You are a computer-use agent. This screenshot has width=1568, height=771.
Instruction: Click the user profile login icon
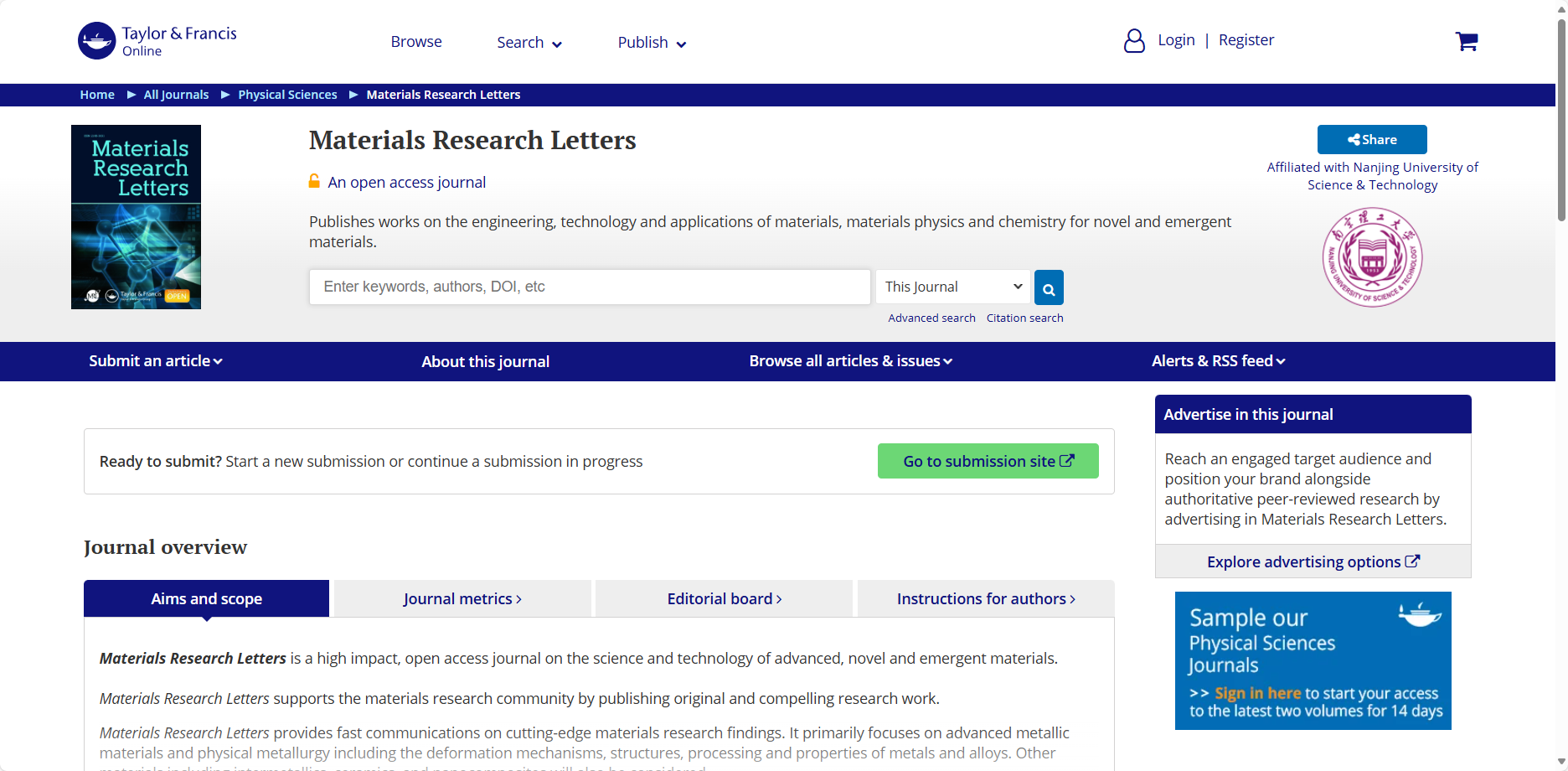click(1134, 41)
